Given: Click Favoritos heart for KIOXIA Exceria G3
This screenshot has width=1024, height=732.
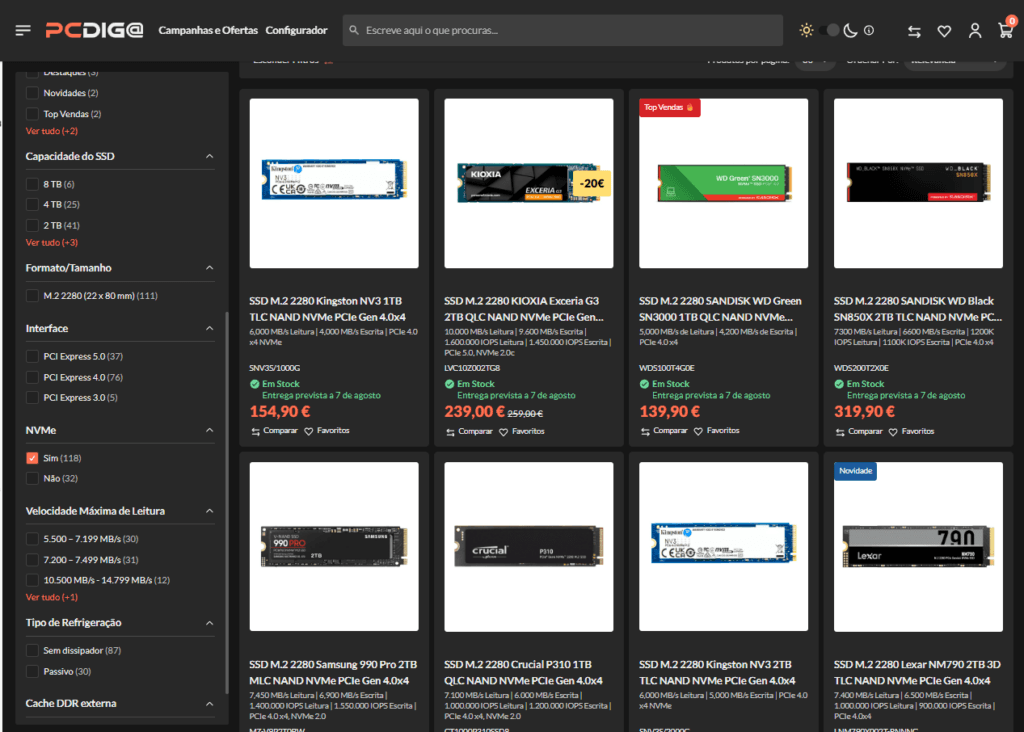Looking at the screenshot, I should (x=504, y=432).
